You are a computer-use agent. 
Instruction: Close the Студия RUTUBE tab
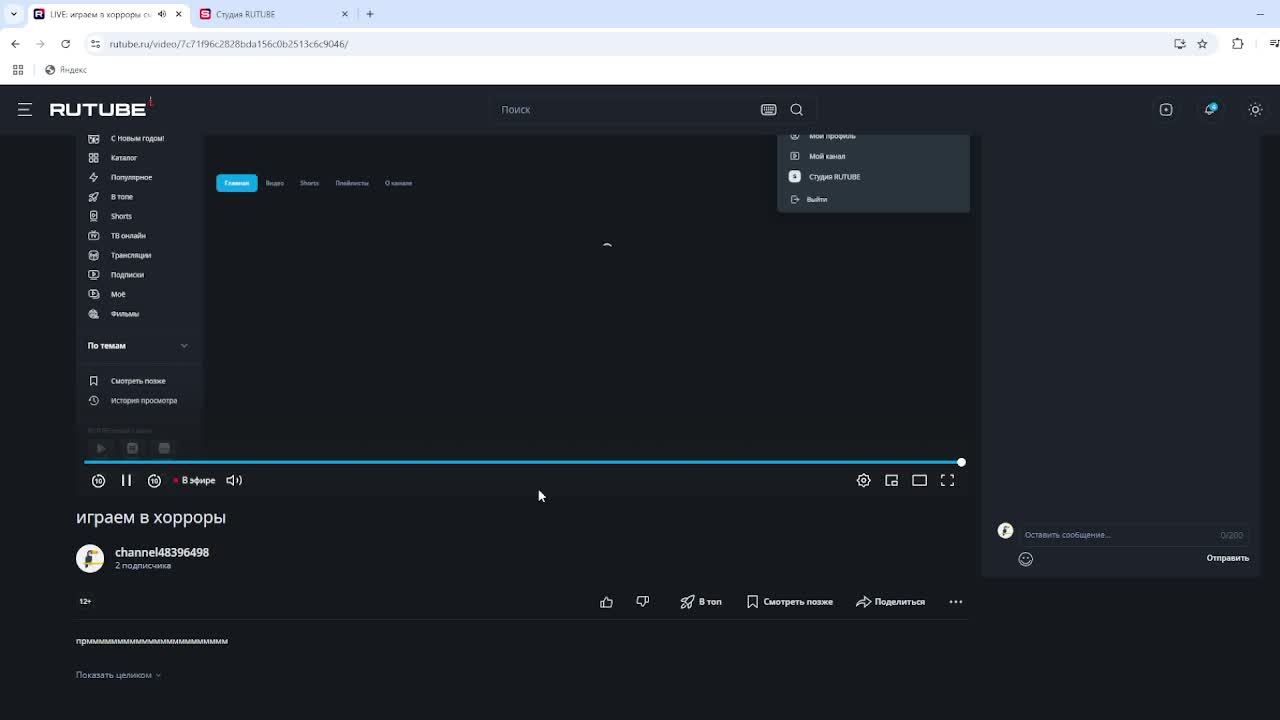point(345,14)
